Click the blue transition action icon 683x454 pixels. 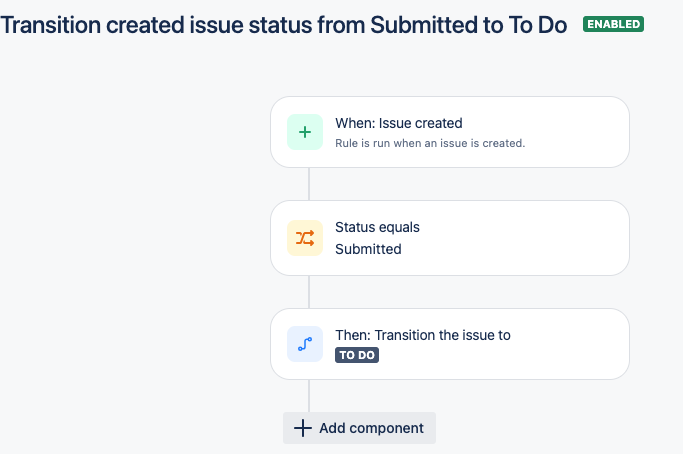click(305, 344)
